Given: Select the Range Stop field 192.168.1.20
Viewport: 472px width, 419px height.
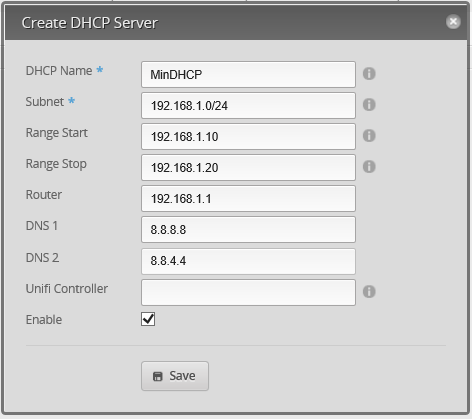Looking at the screenshot, I should pyautogui.click(x=248, y=168).
